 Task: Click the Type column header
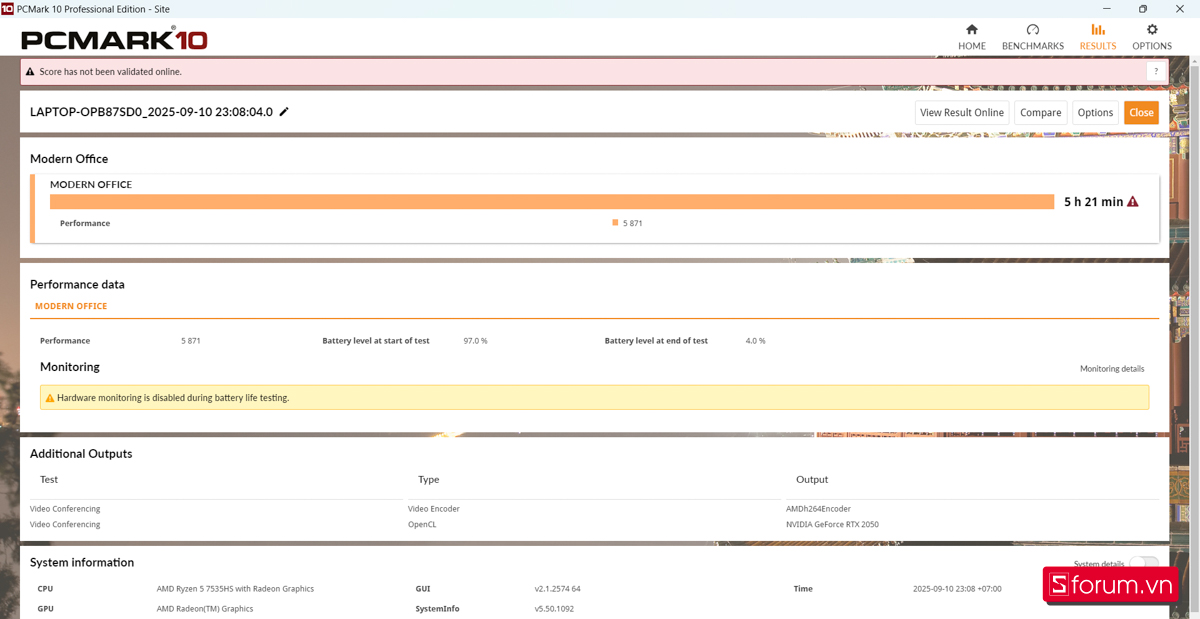[x=429, y=480]
